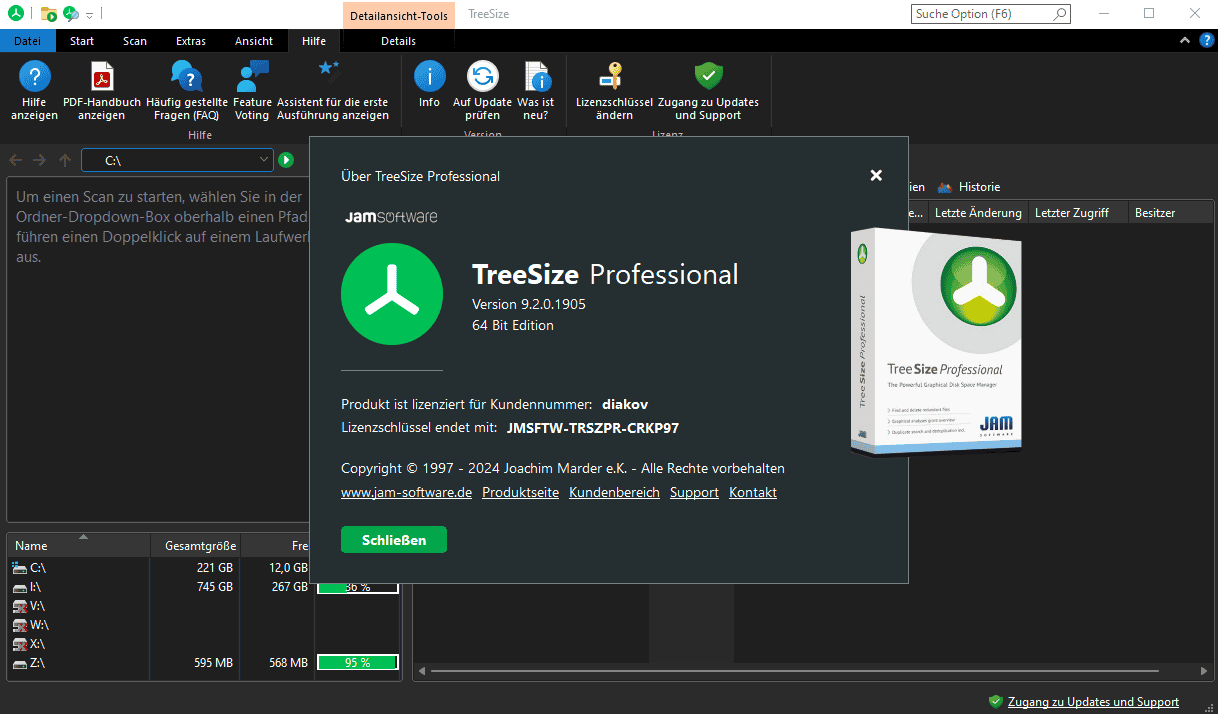Click the Version 9.2.0.1905 text

(x=529, y=304)
